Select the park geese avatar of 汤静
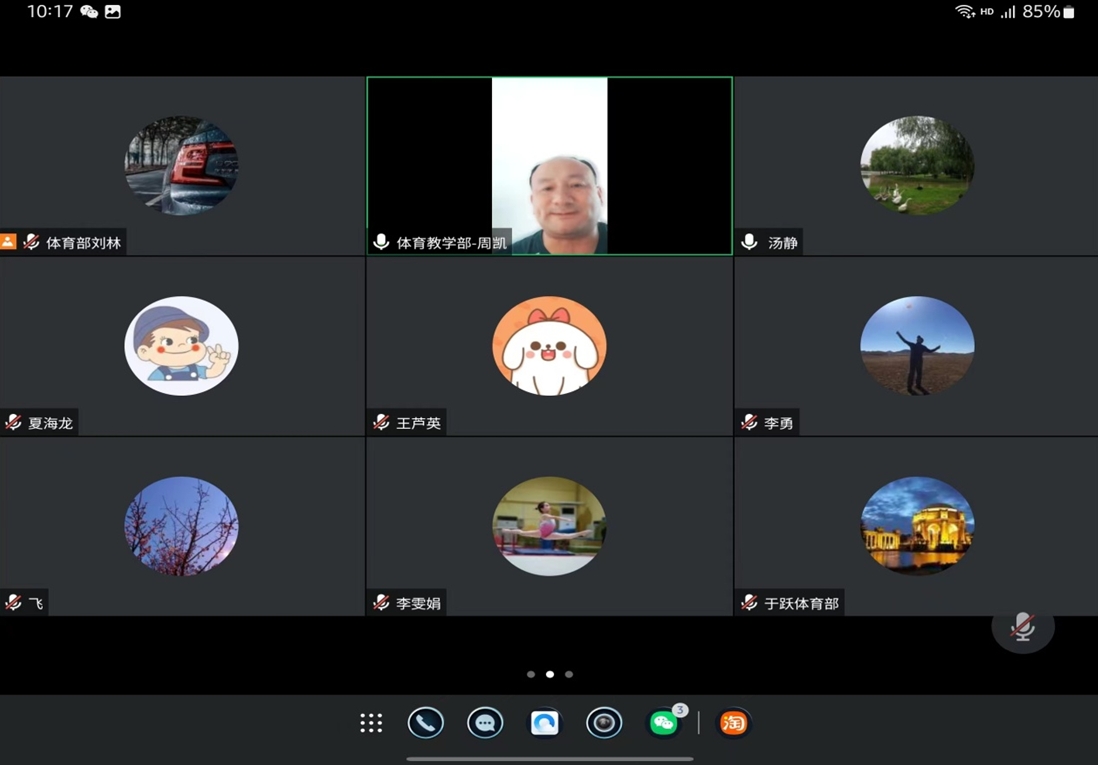This screenshot has height=765, width=1098. click(917, 165)
